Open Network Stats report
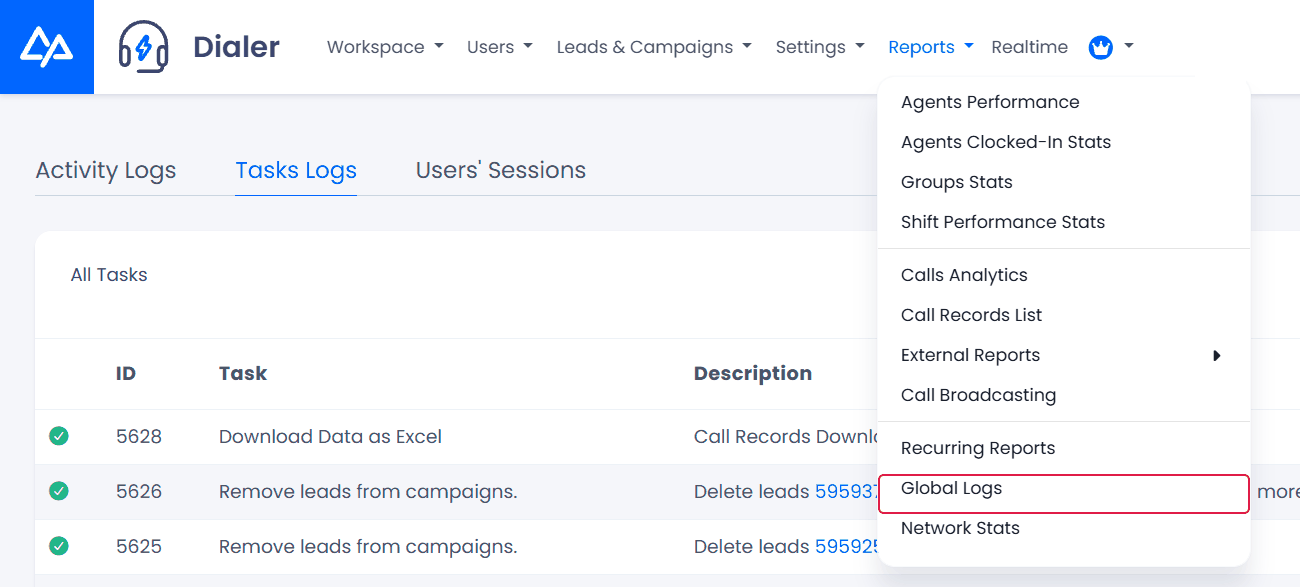This screenshot has width=1300, height=587. point(1064,528)
